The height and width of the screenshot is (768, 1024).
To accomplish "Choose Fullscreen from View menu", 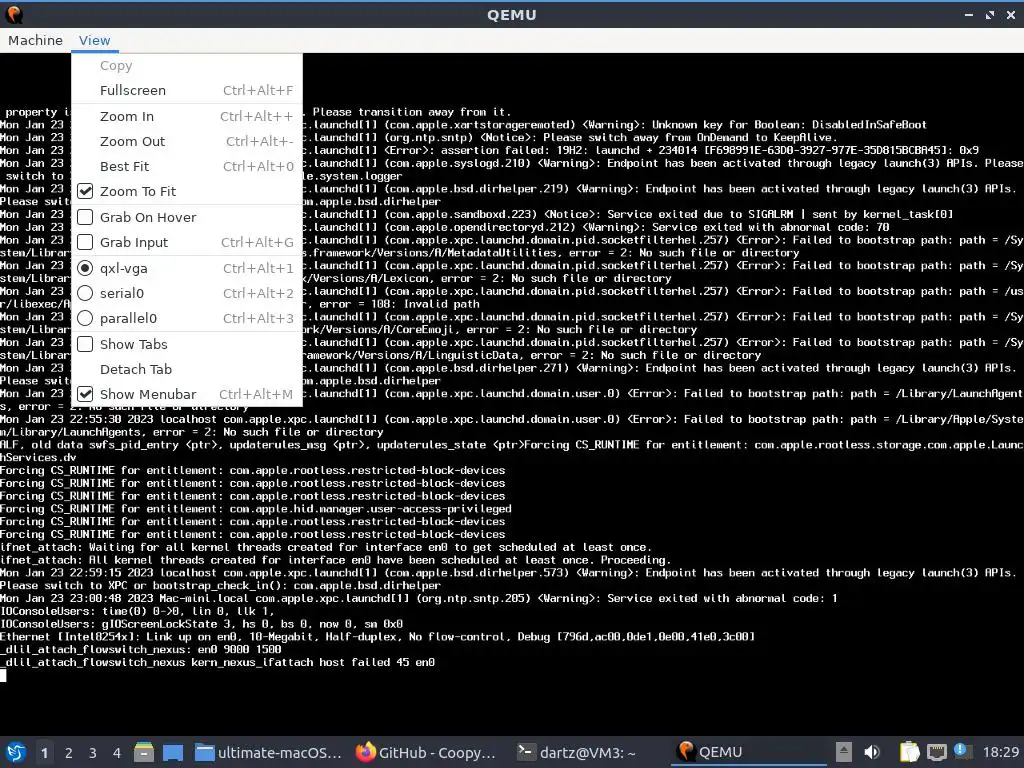I will (187, 90).
